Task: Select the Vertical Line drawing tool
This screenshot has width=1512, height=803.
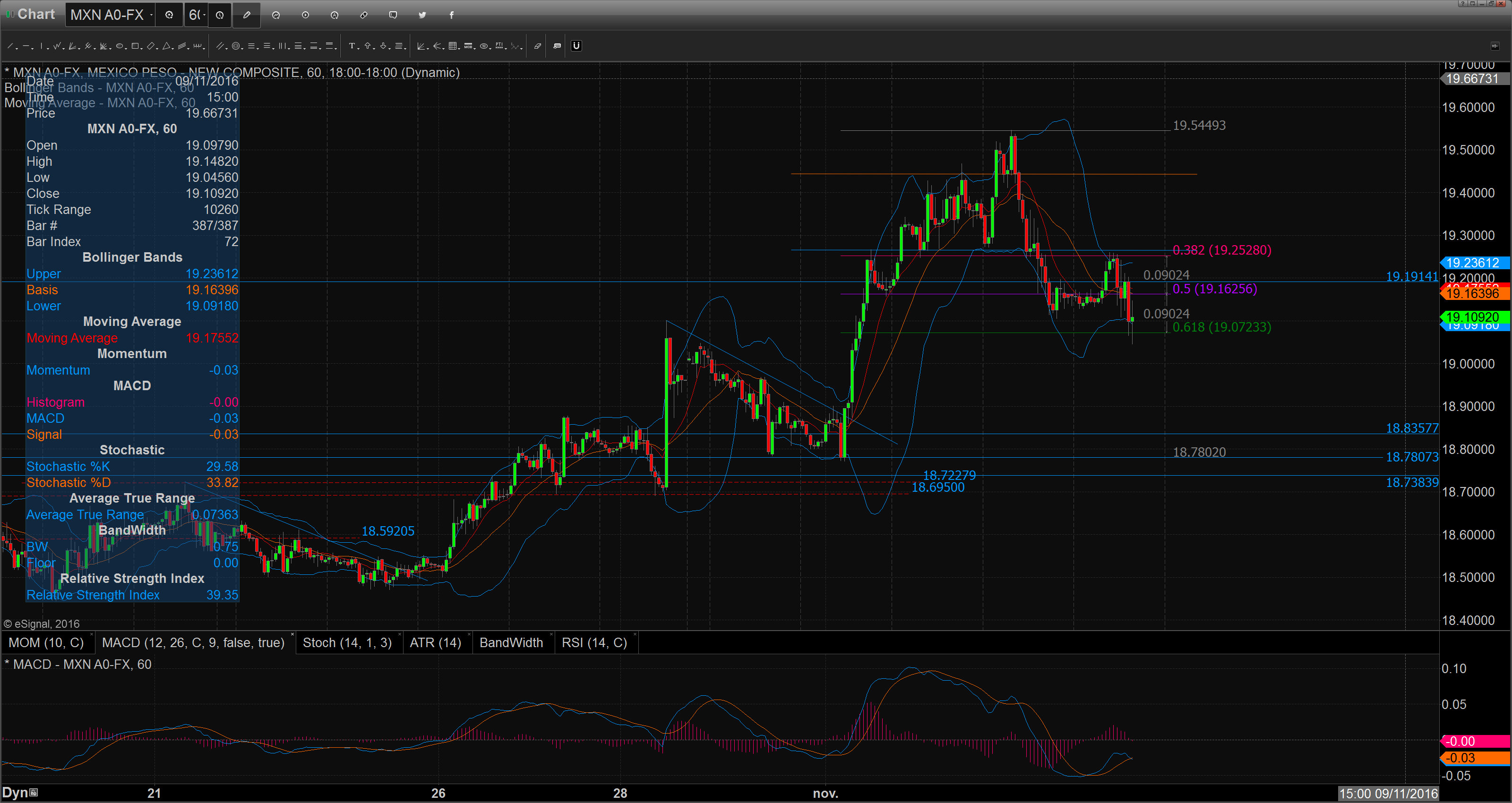Action: (41, 46)
